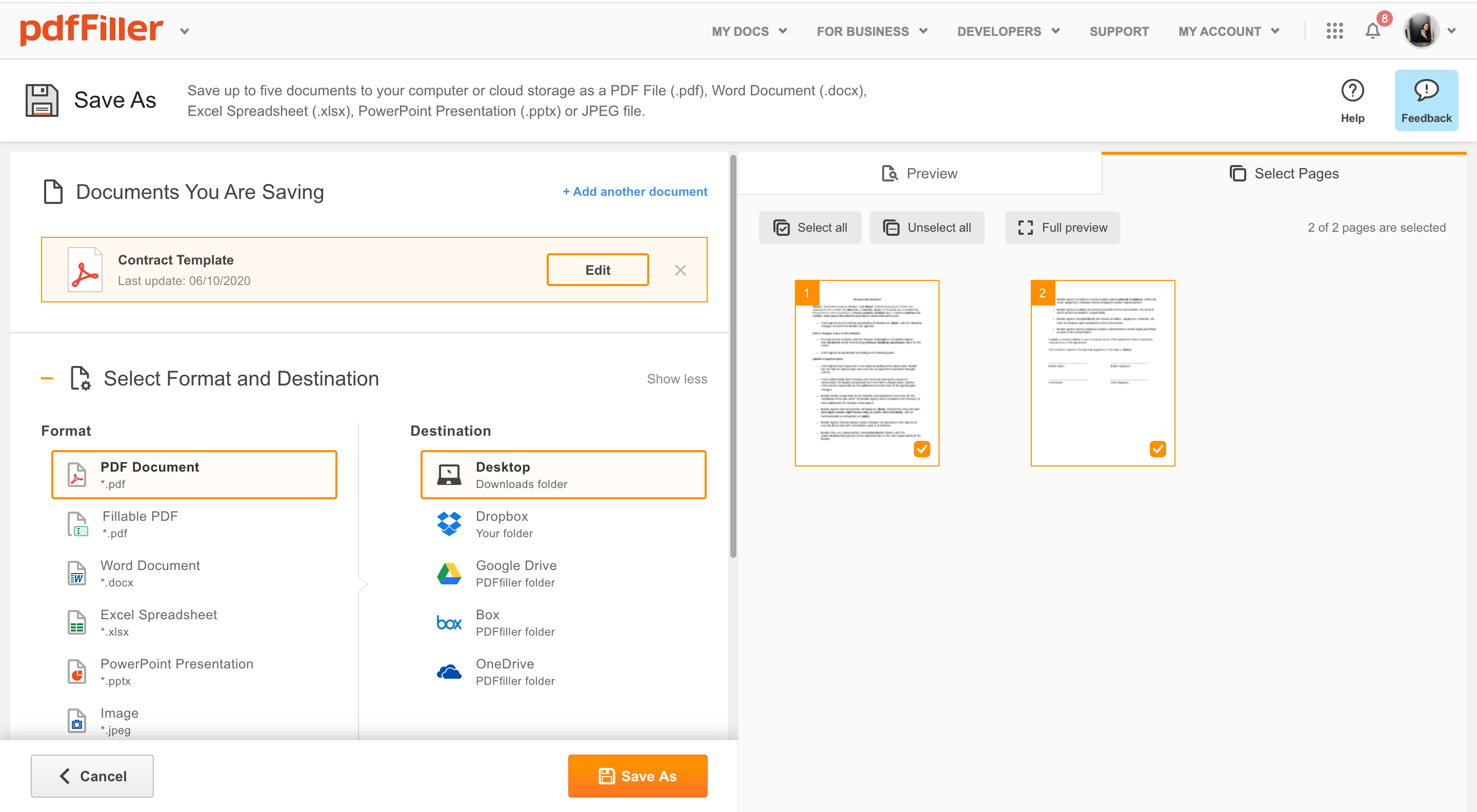
Task: Expand the pdfFiller logo dropdown arrow
Action: pyautogui.click(x=184, y=31)
